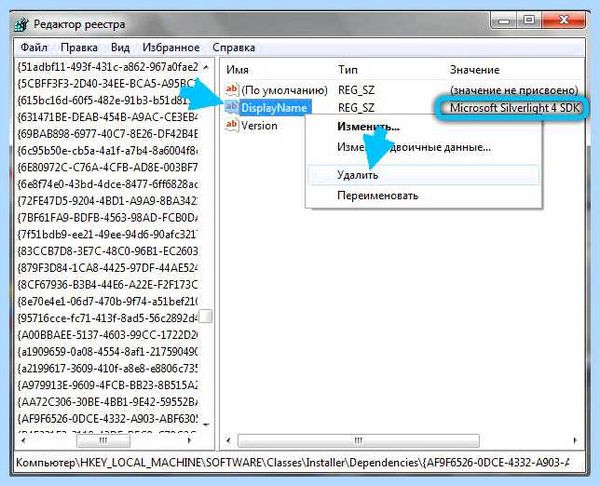This screenshot has height=486, width=600.
Task: Select the DisplayName value
Action: 274,108
